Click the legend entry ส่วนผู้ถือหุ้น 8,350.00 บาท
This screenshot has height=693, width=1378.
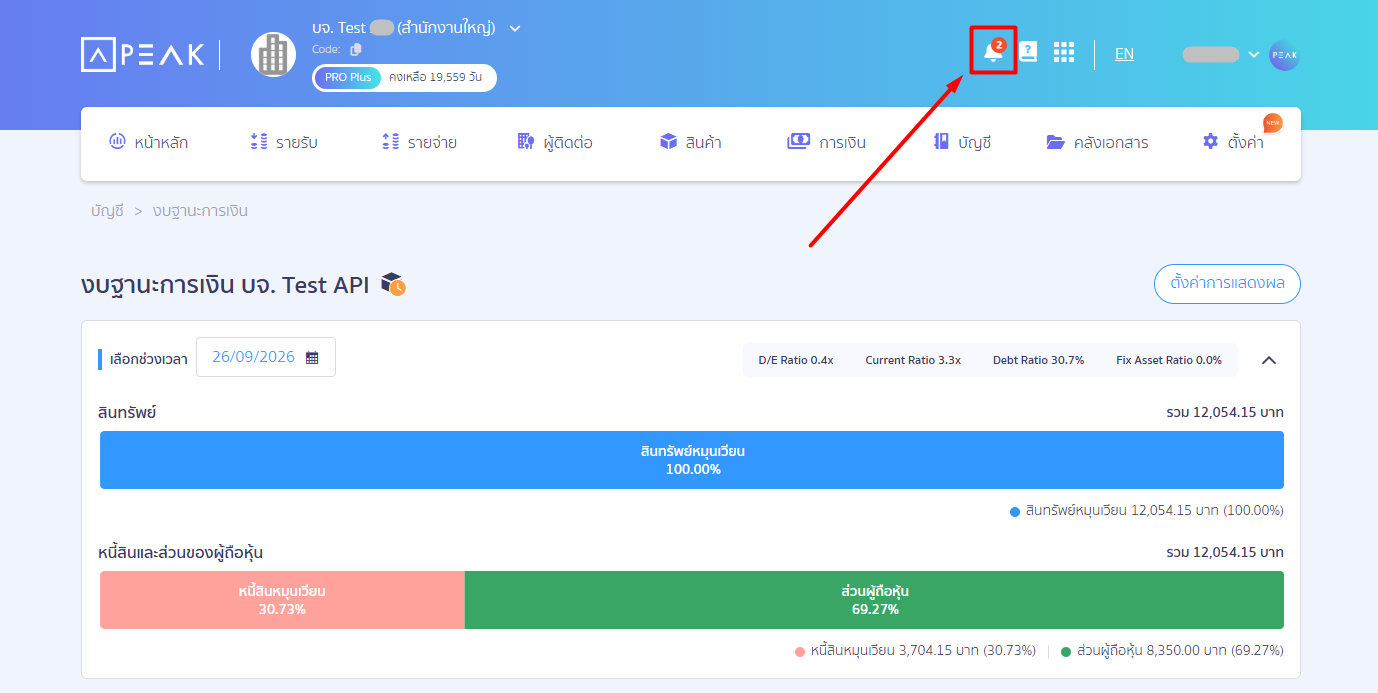1172,651
